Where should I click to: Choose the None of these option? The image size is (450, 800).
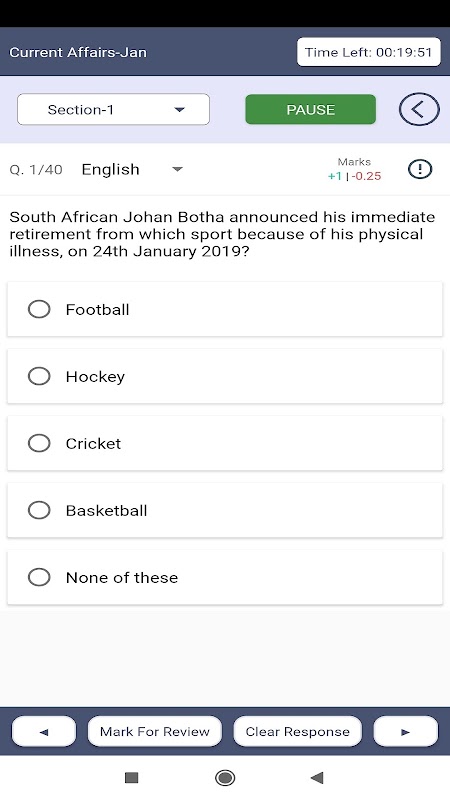point(224,577)
